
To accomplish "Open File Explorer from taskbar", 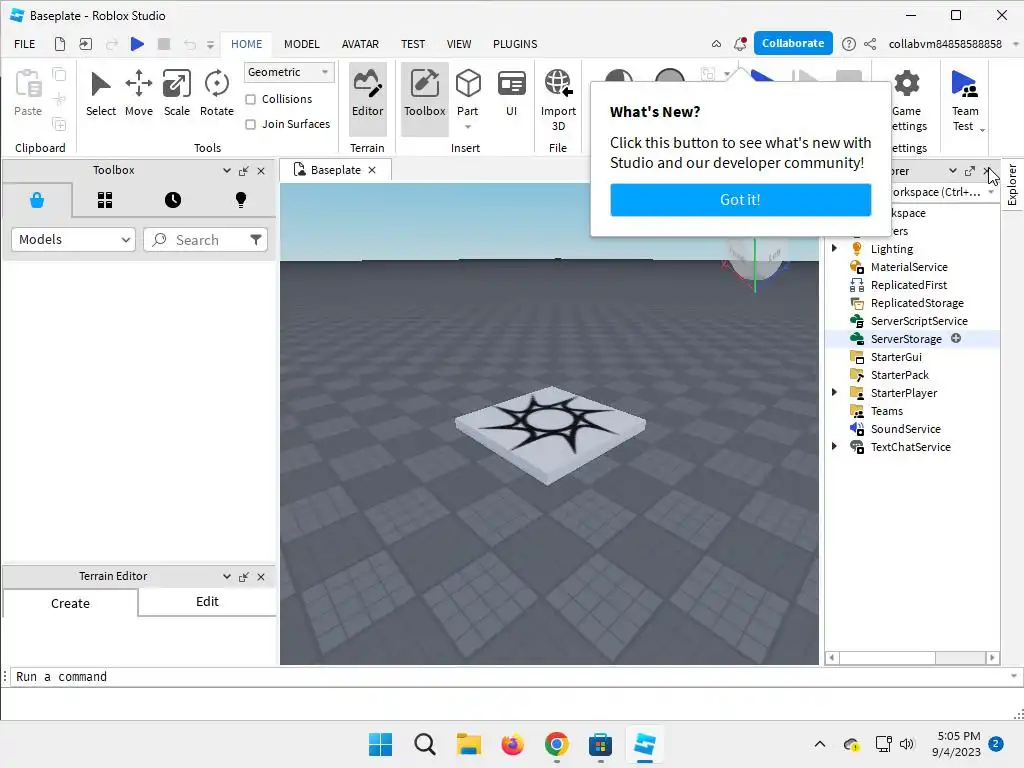I will click(x=468, y=744).
